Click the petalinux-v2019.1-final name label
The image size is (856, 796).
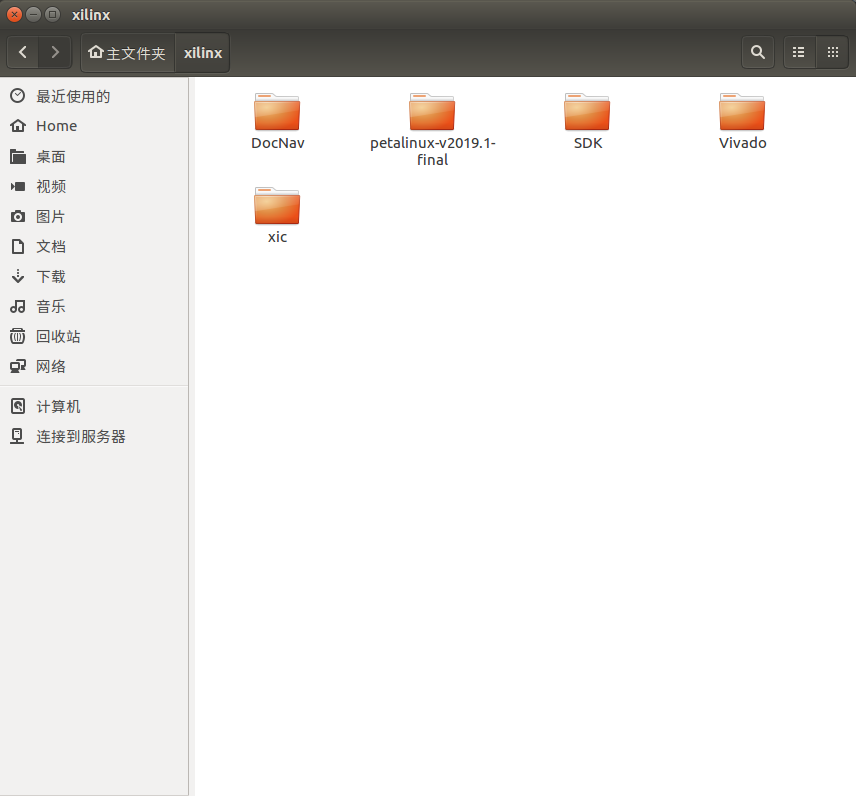tap(432, 151)
